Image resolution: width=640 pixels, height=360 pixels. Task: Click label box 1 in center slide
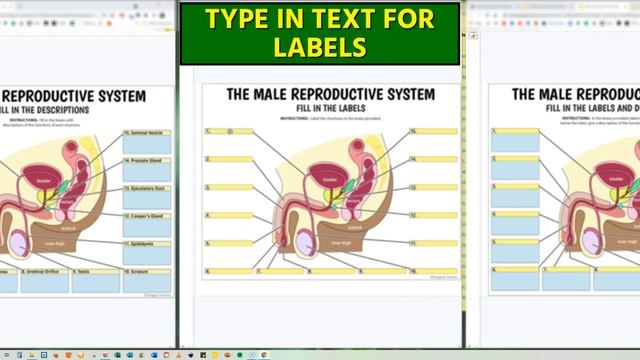click(229, 131)
